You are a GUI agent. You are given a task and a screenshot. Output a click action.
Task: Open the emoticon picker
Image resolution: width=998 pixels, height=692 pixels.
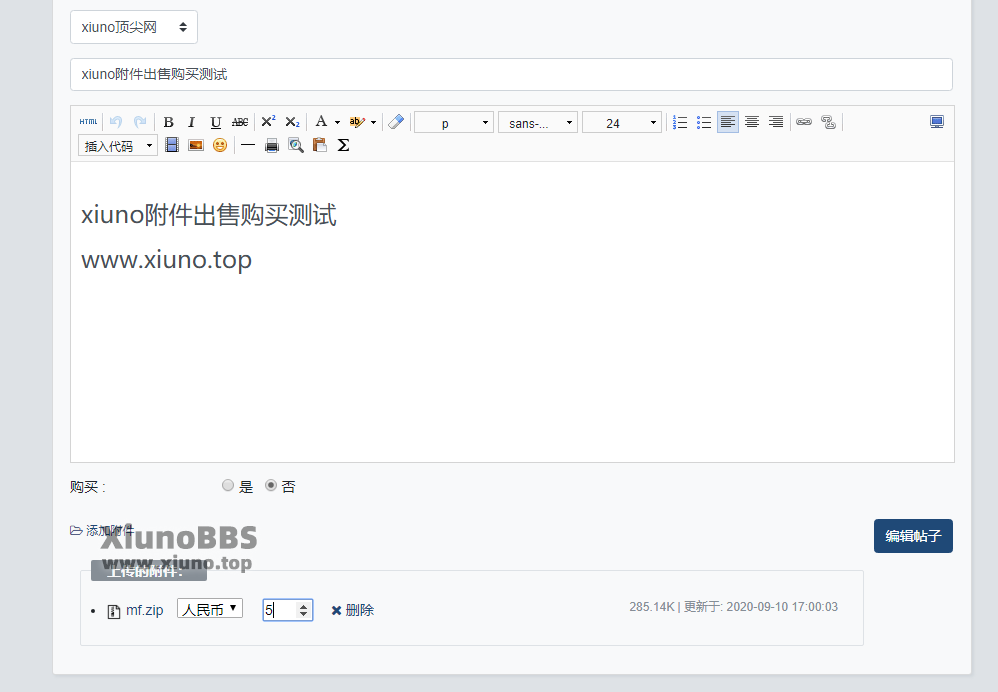220,145
